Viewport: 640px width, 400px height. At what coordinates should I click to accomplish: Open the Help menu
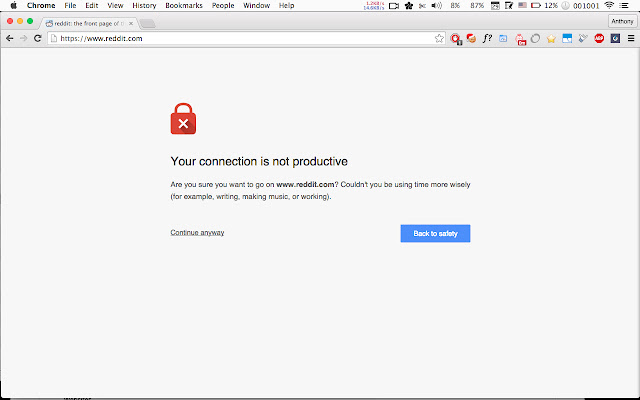[287, 5]
